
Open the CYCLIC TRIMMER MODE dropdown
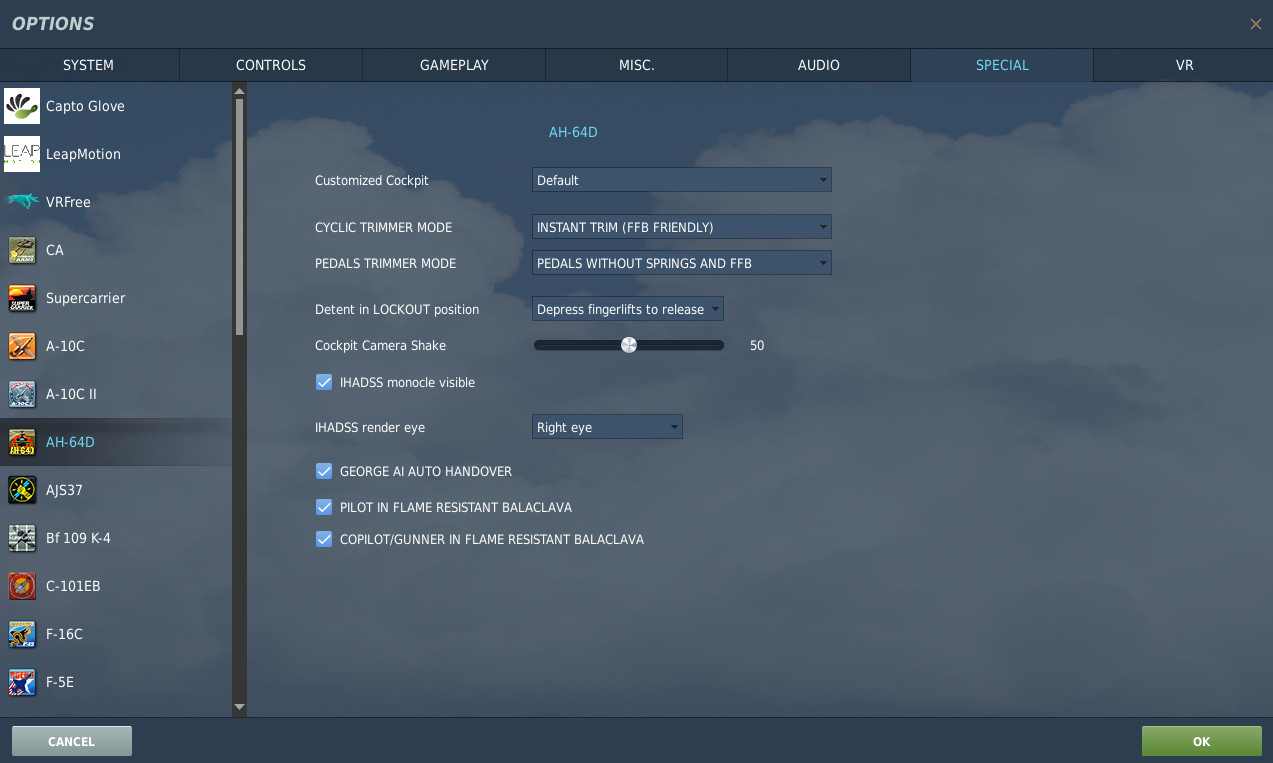682,227
